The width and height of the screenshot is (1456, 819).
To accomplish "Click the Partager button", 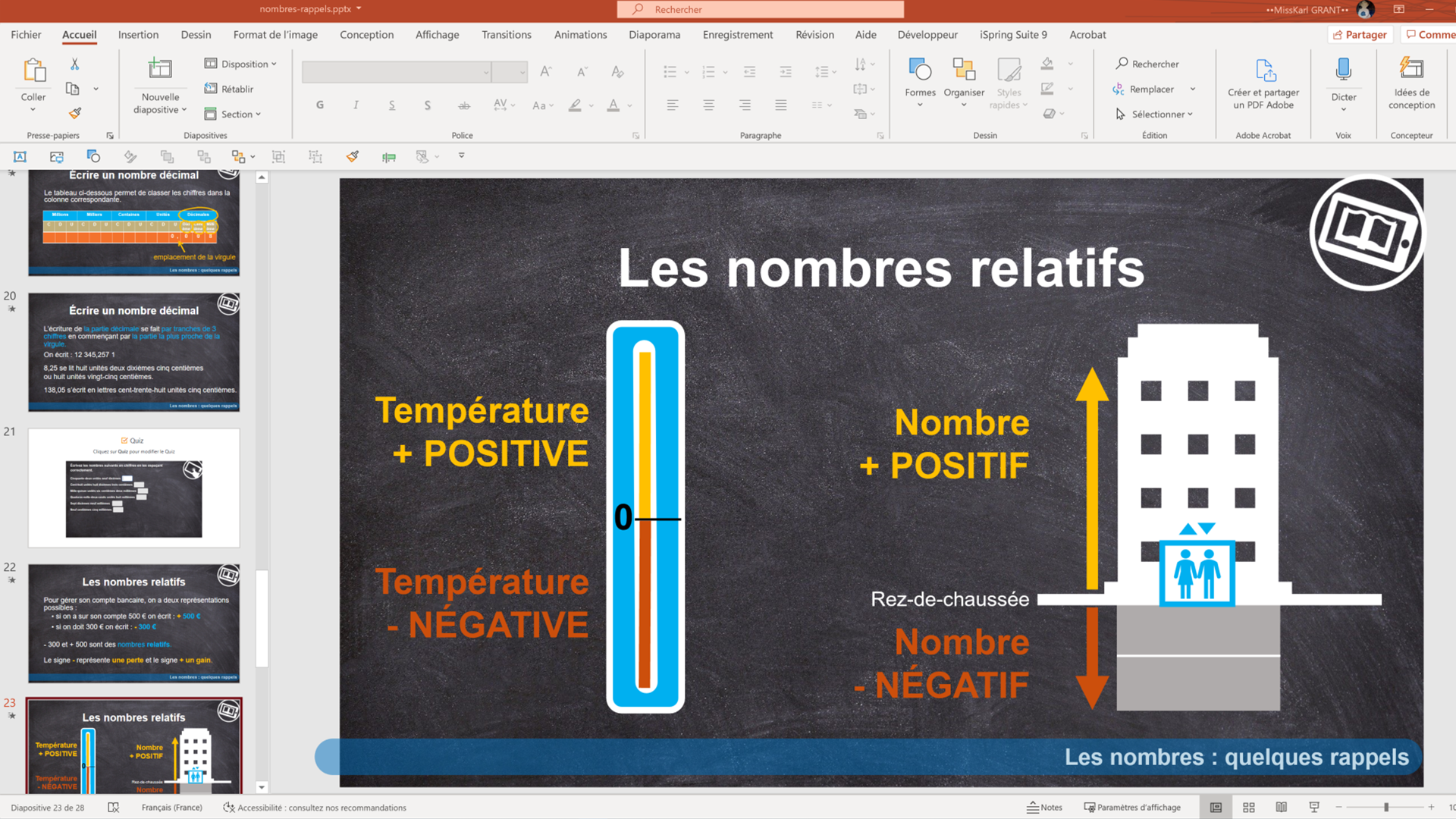I will pyautogui.click(x=1360, y=35).
